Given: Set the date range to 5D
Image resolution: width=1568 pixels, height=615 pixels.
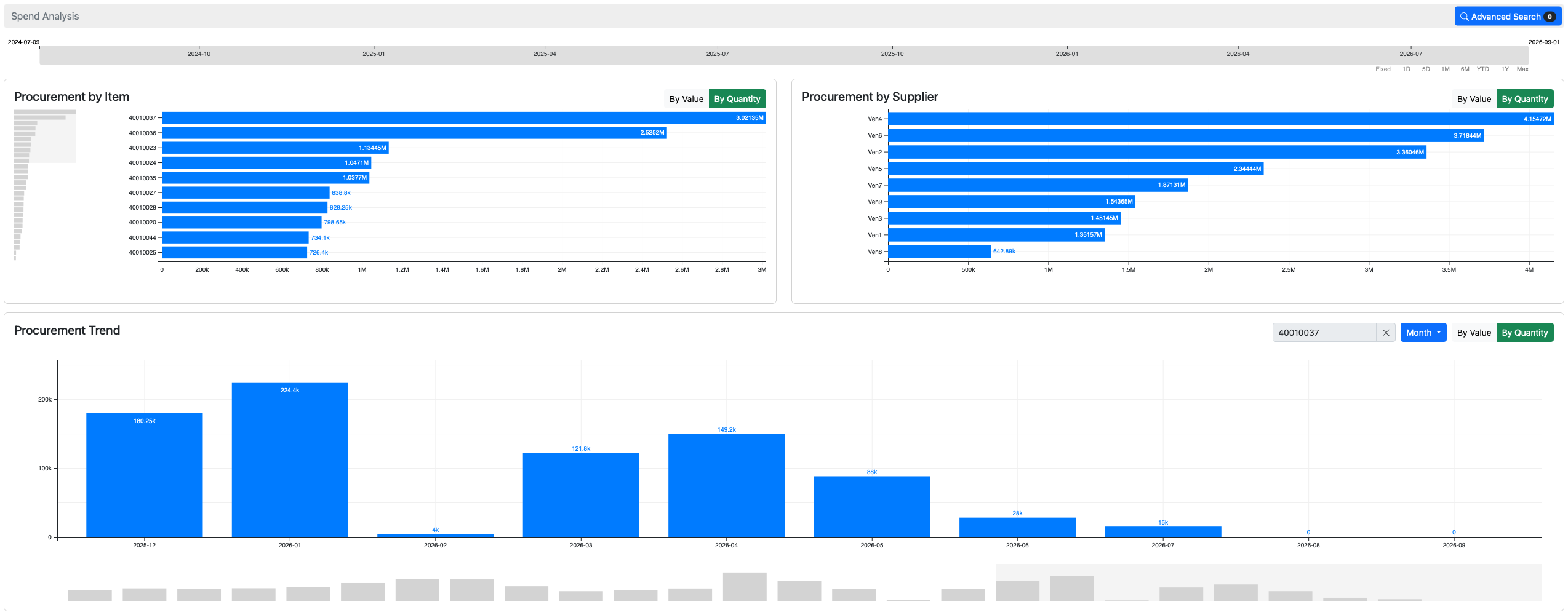Looking at the screenshot, I should click(x=1426, y=69).
